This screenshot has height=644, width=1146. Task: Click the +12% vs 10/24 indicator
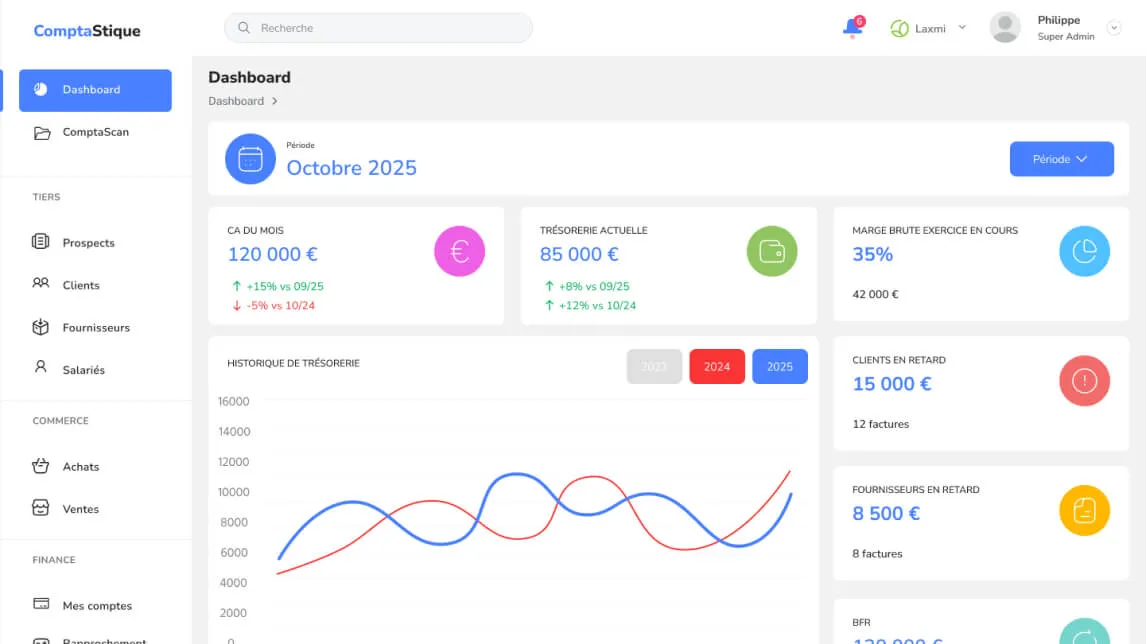pos(590,306)
